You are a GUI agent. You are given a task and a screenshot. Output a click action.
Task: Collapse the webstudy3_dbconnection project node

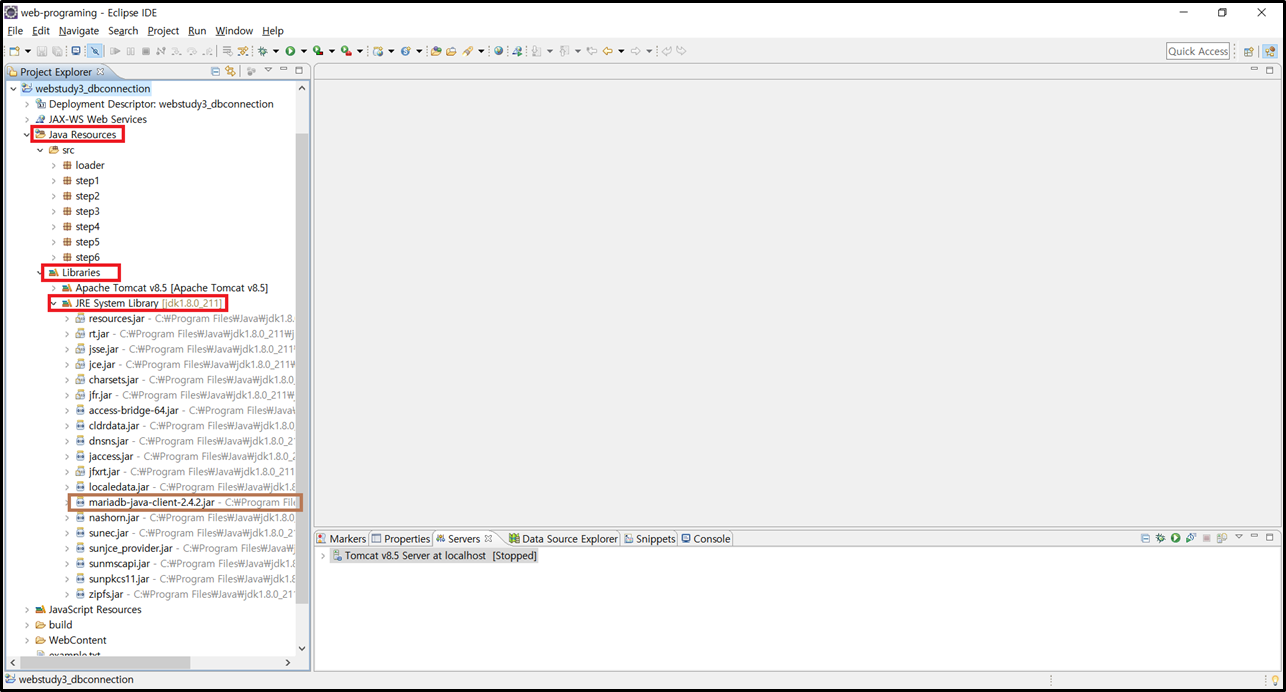(x=12, y=88)
